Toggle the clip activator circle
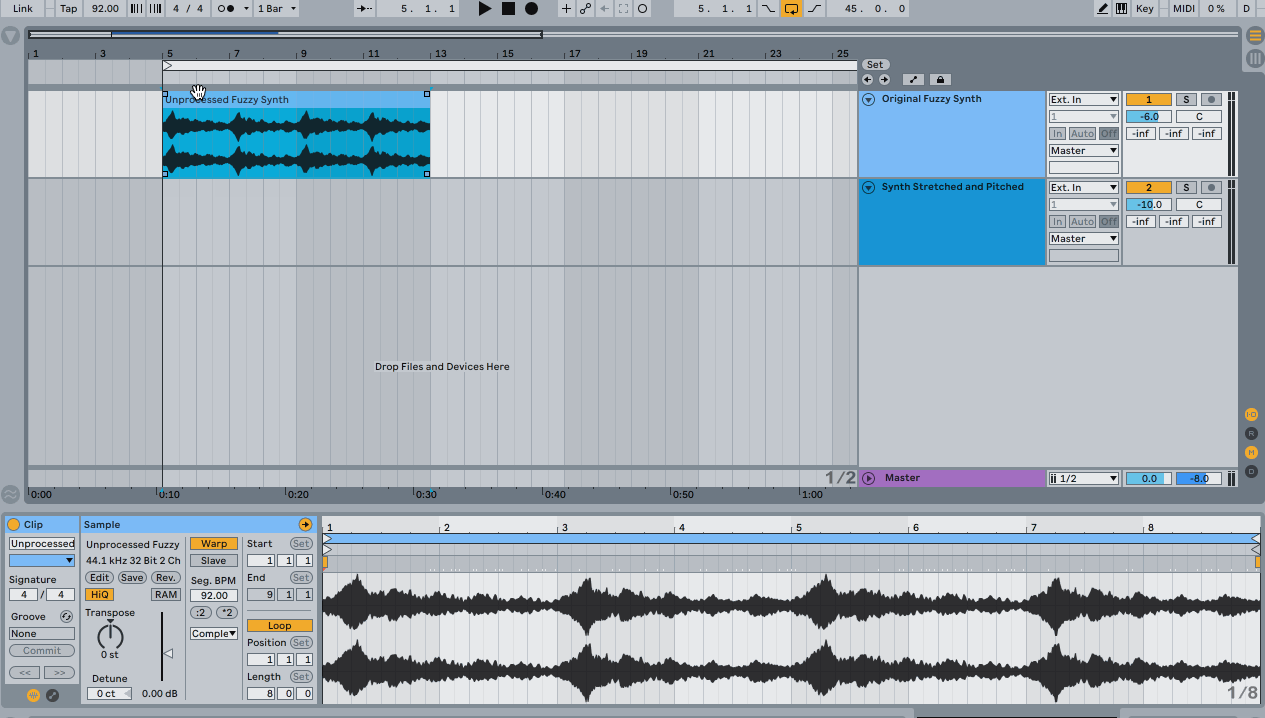 click(13, 524)
